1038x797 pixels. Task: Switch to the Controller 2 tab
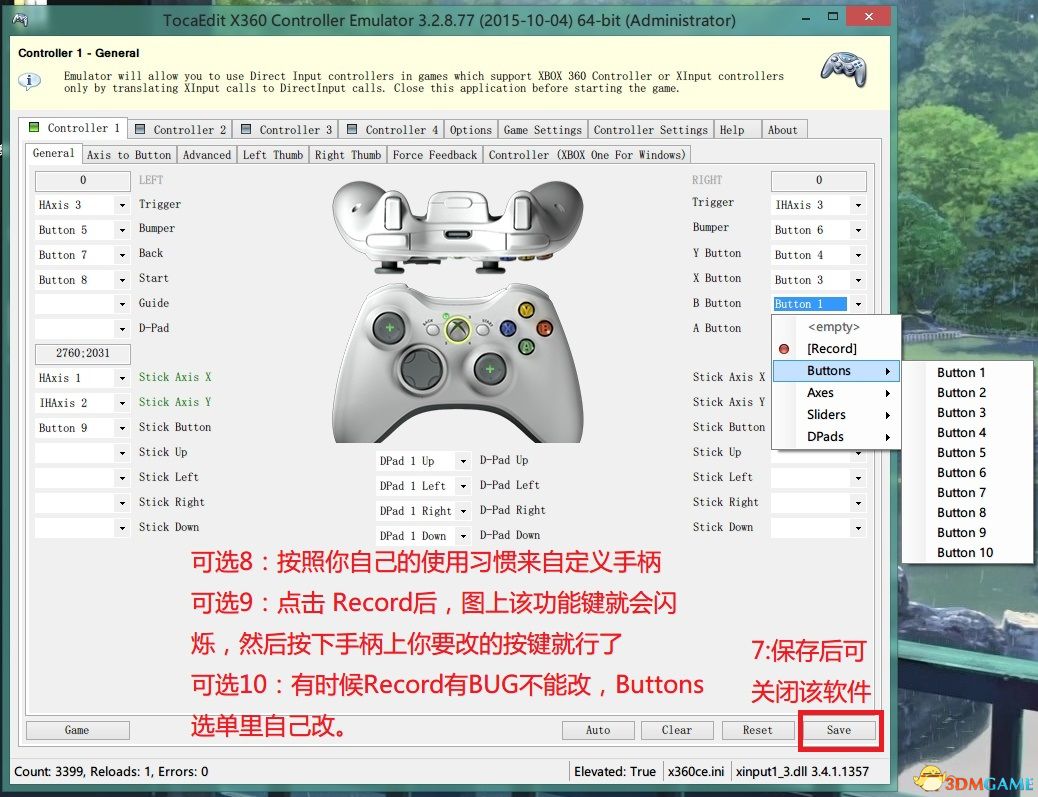click(x=180, y=130)
